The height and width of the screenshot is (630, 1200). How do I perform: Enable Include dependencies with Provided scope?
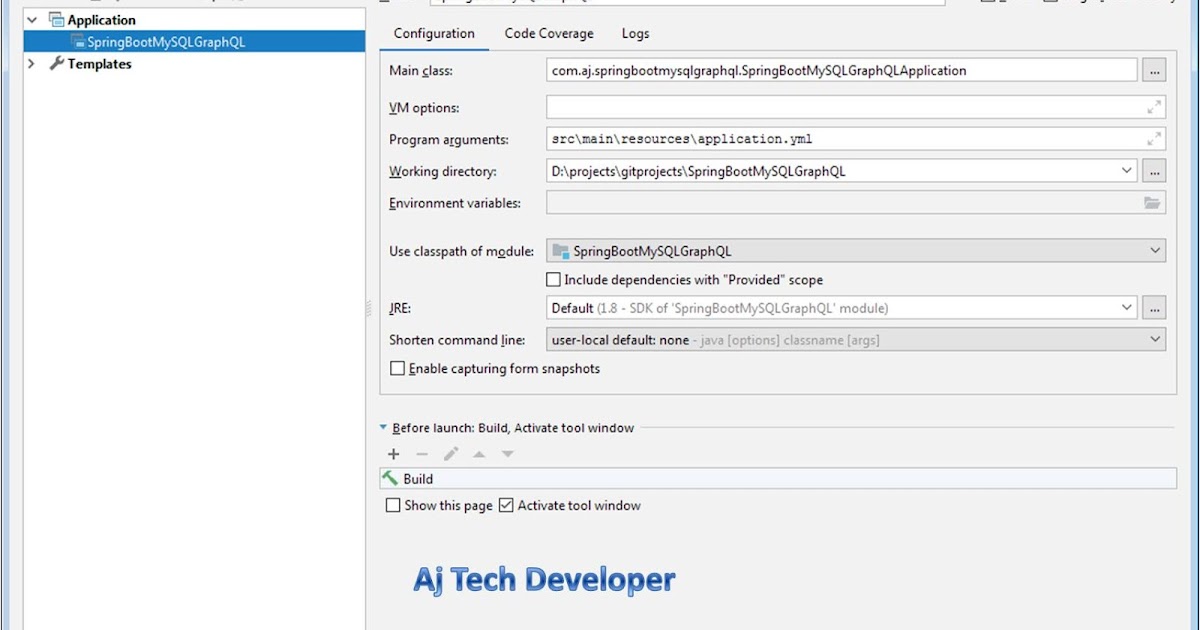pyautogui.click(x=553, y=280)
